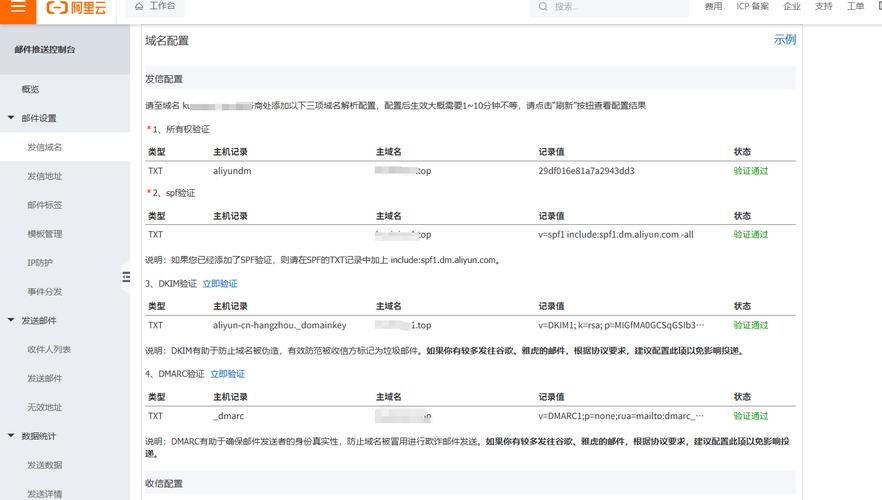Click the v=DKIM1 record value
This screenshot has width=882, height=500.
[x=621, y=325]
